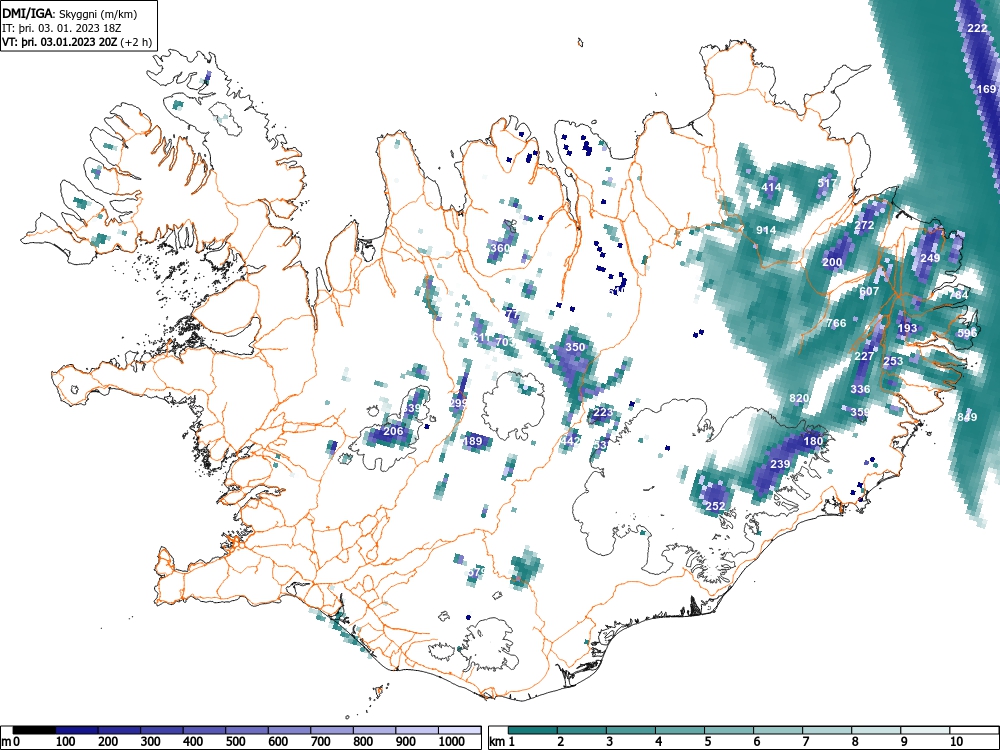Click the visibility value 180 on the map
Screen dimensions: 1000x750
tap(813, 441)
